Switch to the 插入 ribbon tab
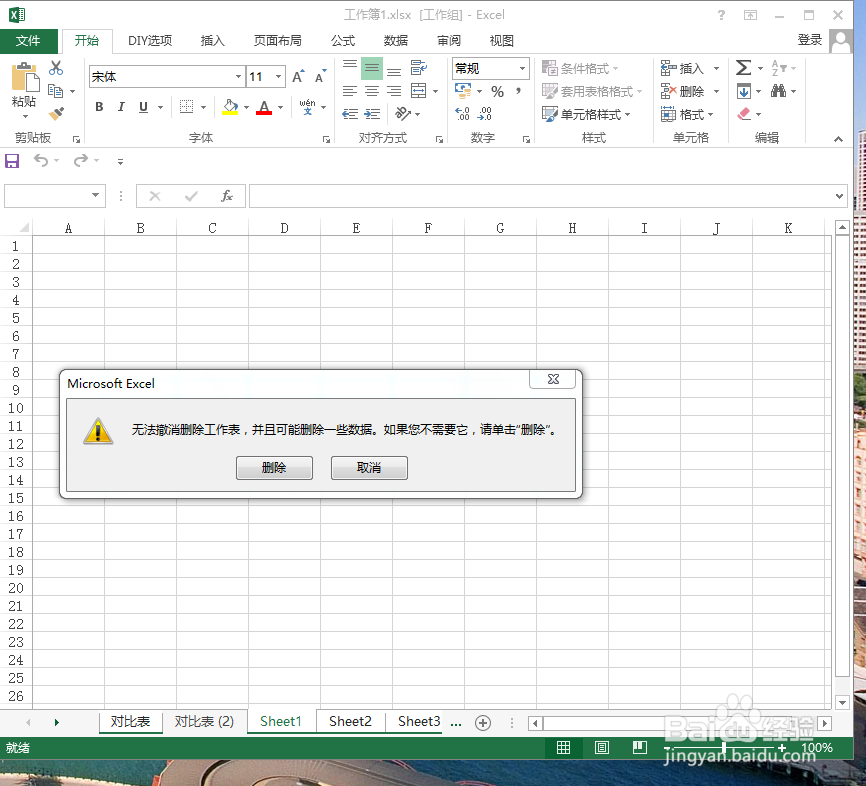The height and width of the screenshot is (786, 866). point(211,40)
